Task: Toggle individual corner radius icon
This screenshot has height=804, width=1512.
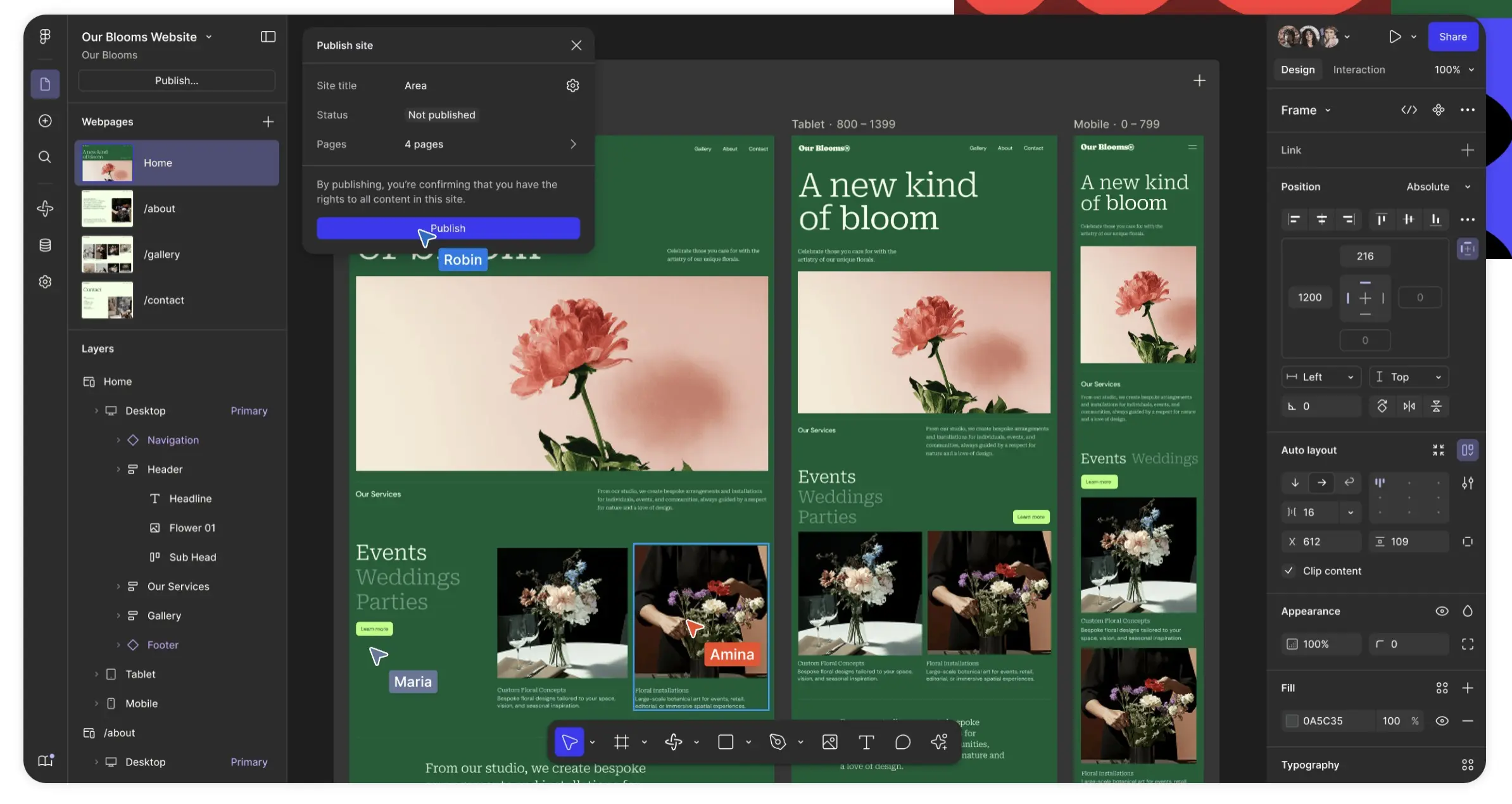Action: pyautogui.click(x=1468, y=644)
